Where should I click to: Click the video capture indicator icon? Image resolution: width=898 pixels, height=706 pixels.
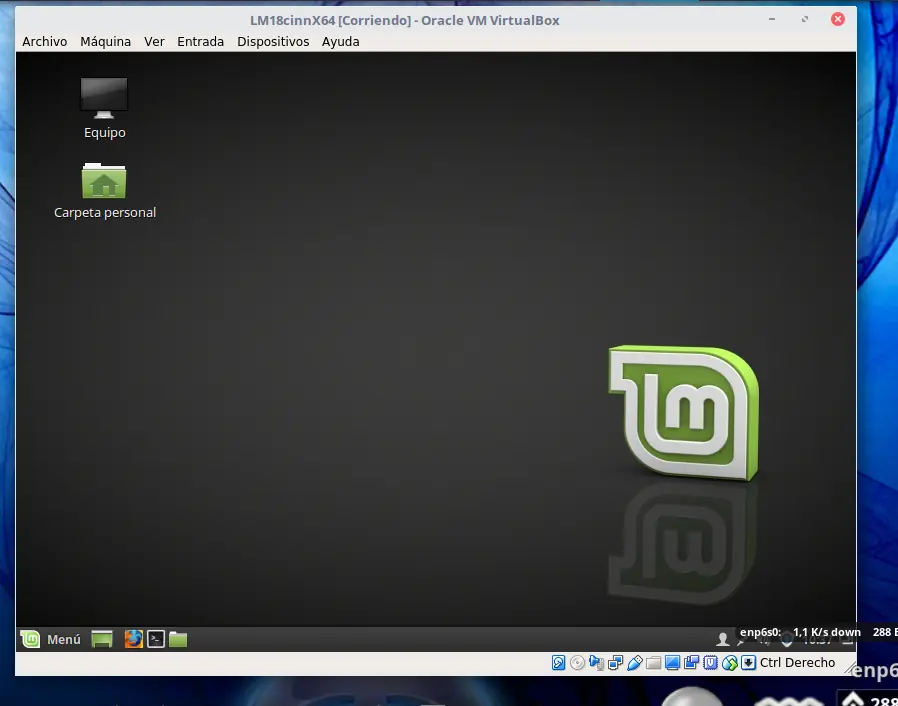[x=691, y=663]
